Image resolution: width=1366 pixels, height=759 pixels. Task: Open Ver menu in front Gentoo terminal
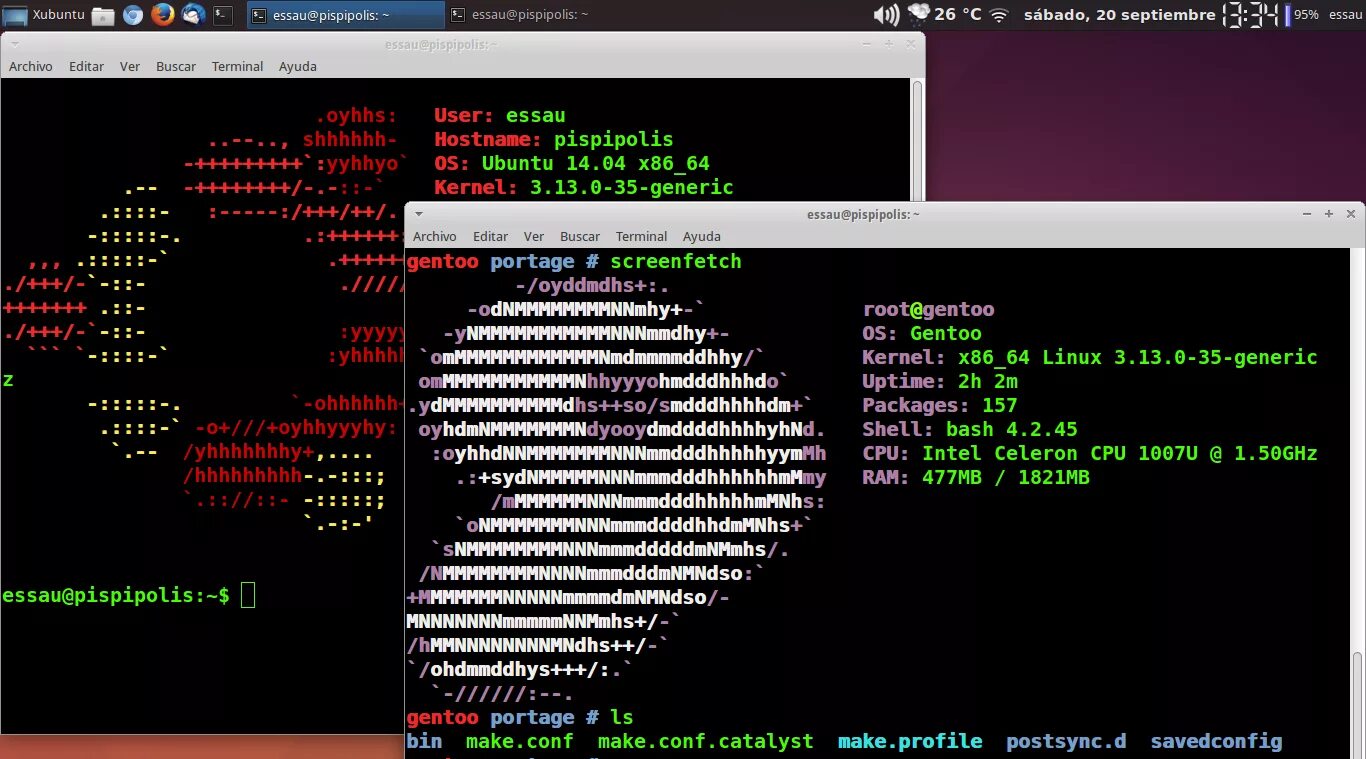click(x=534, y=236)
